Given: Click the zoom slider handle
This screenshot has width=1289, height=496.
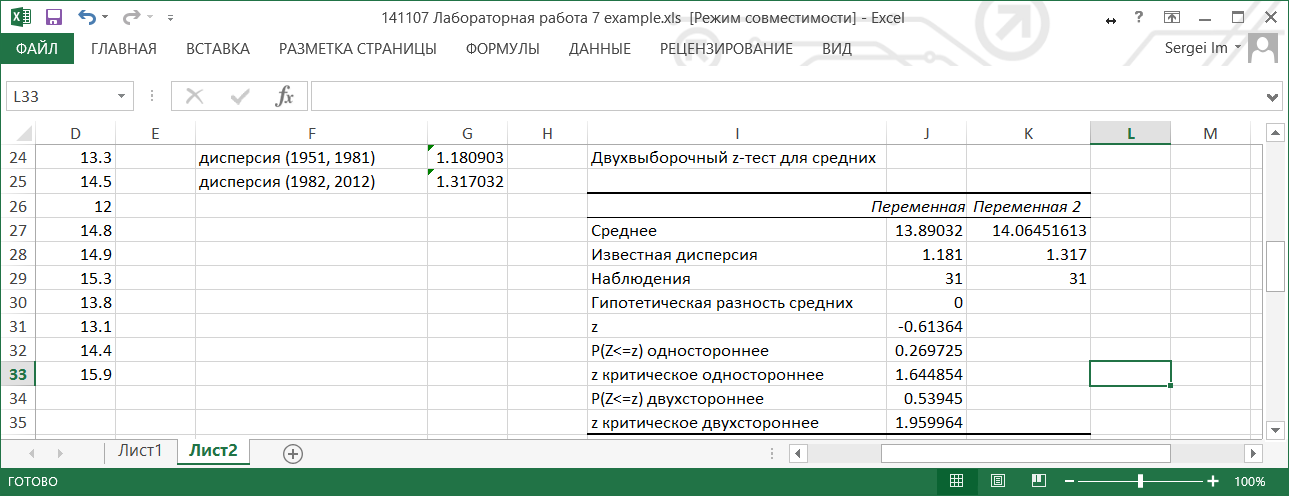Looking at the screenshot, I should (1141, 482).
